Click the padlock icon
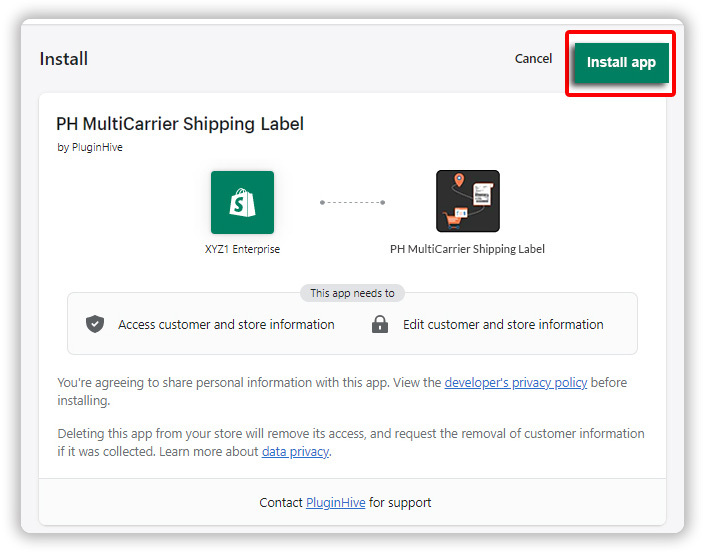The image size is (703, 553). pos(380,324)
